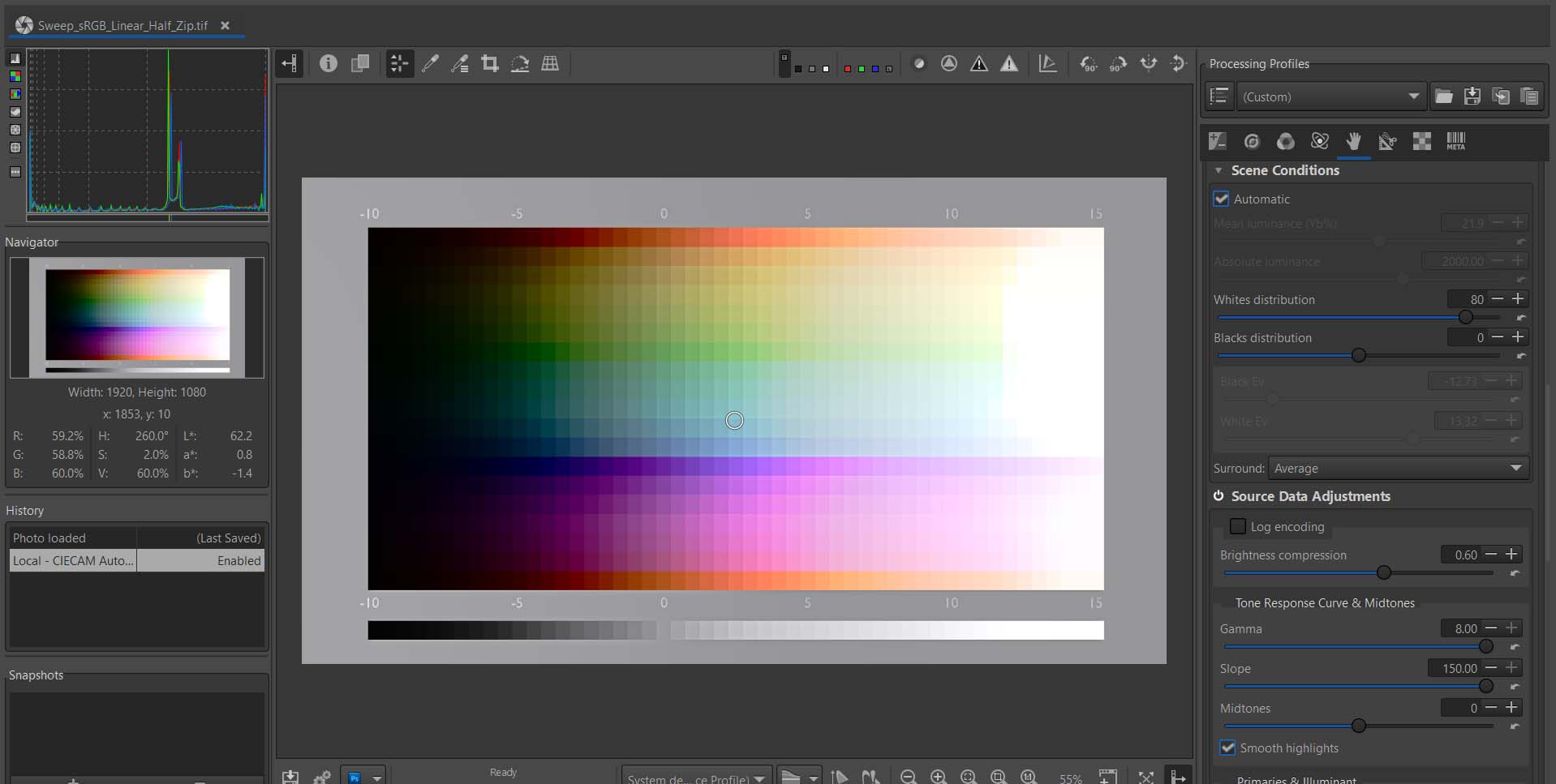This screenshot has height=784, width=1556.
Task: Disable the Smooth highlights checkbox
Action: 1227,748
